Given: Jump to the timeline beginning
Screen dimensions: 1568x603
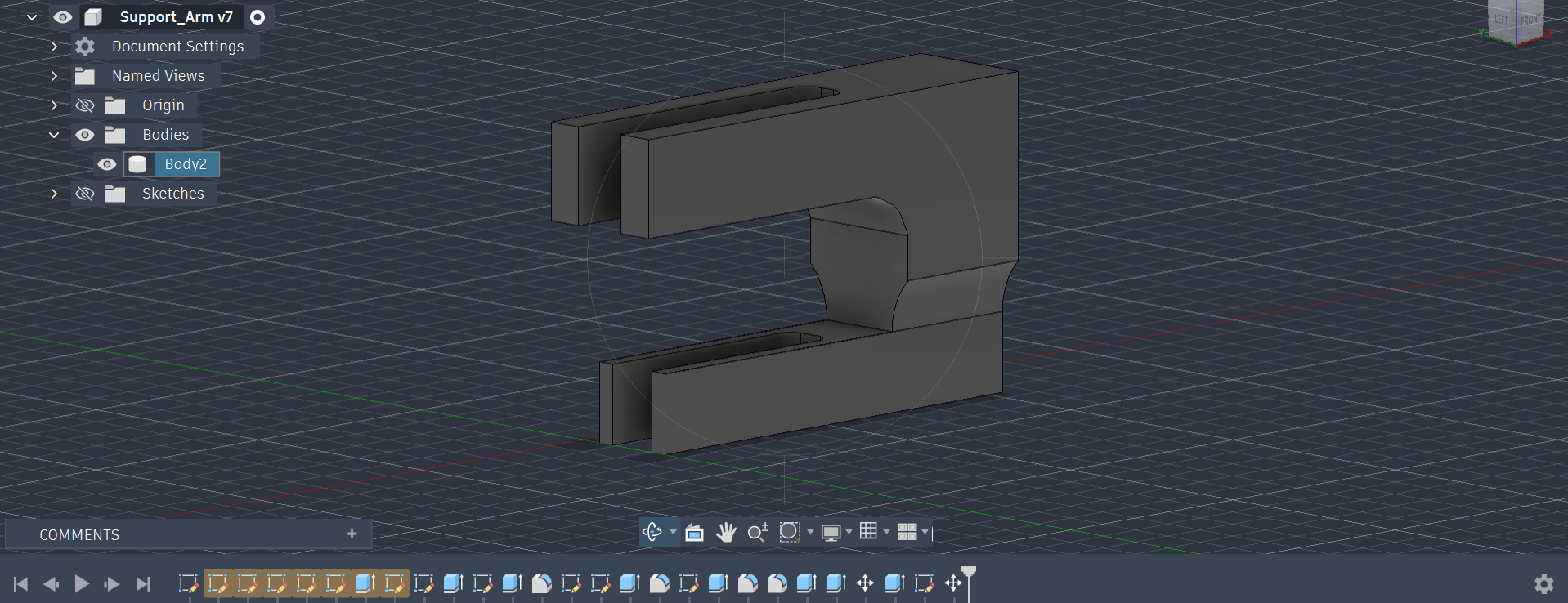Looking at the screenshot, I should pos(21,583).
